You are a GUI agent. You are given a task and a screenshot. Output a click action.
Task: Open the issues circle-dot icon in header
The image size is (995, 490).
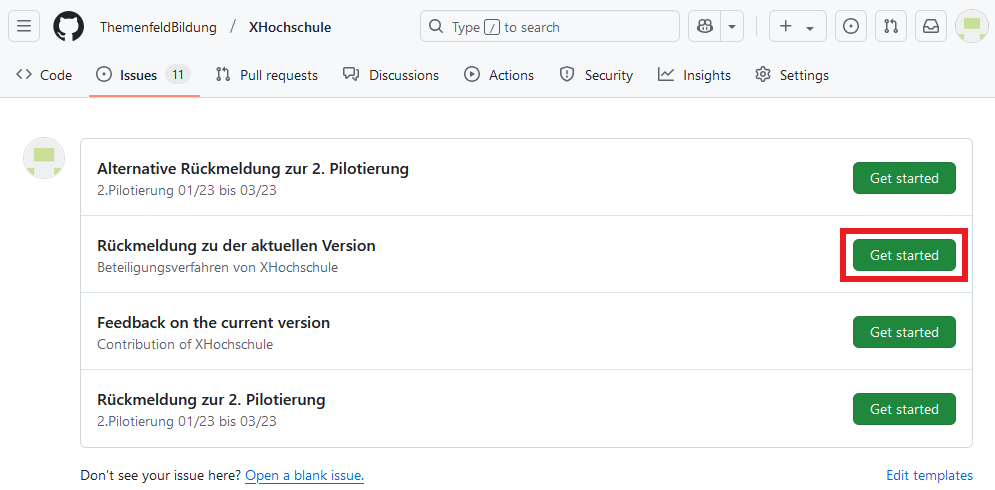click(851, 27)
